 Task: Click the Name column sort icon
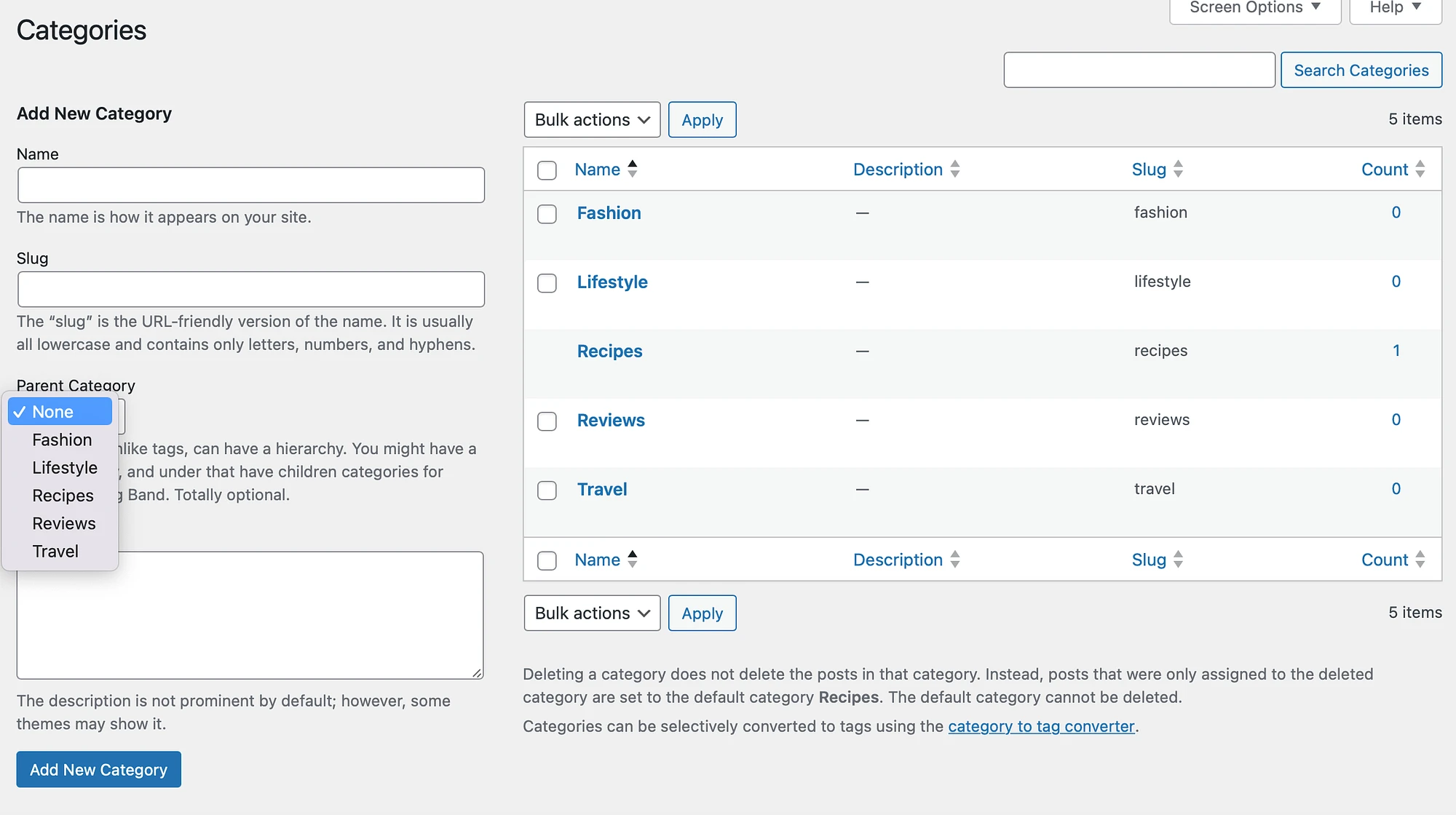pos(634,168)
